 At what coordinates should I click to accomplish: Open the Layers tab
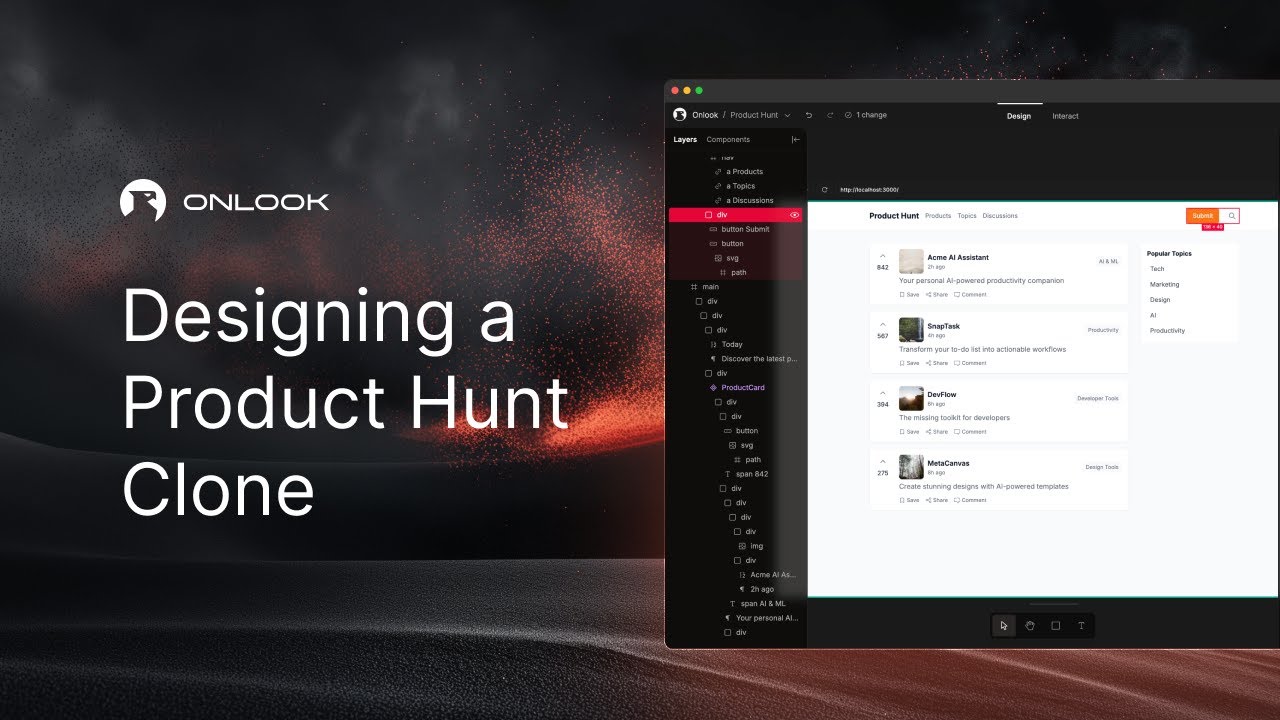click(685, 140)
